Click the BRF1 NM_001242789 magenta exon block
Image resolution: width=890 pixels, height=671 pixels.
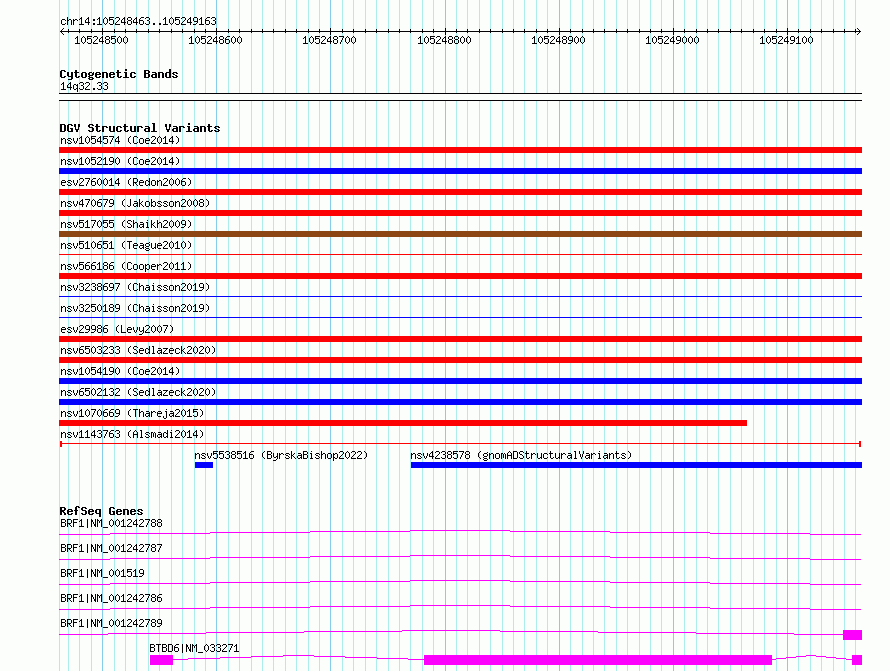pos(853,635)
